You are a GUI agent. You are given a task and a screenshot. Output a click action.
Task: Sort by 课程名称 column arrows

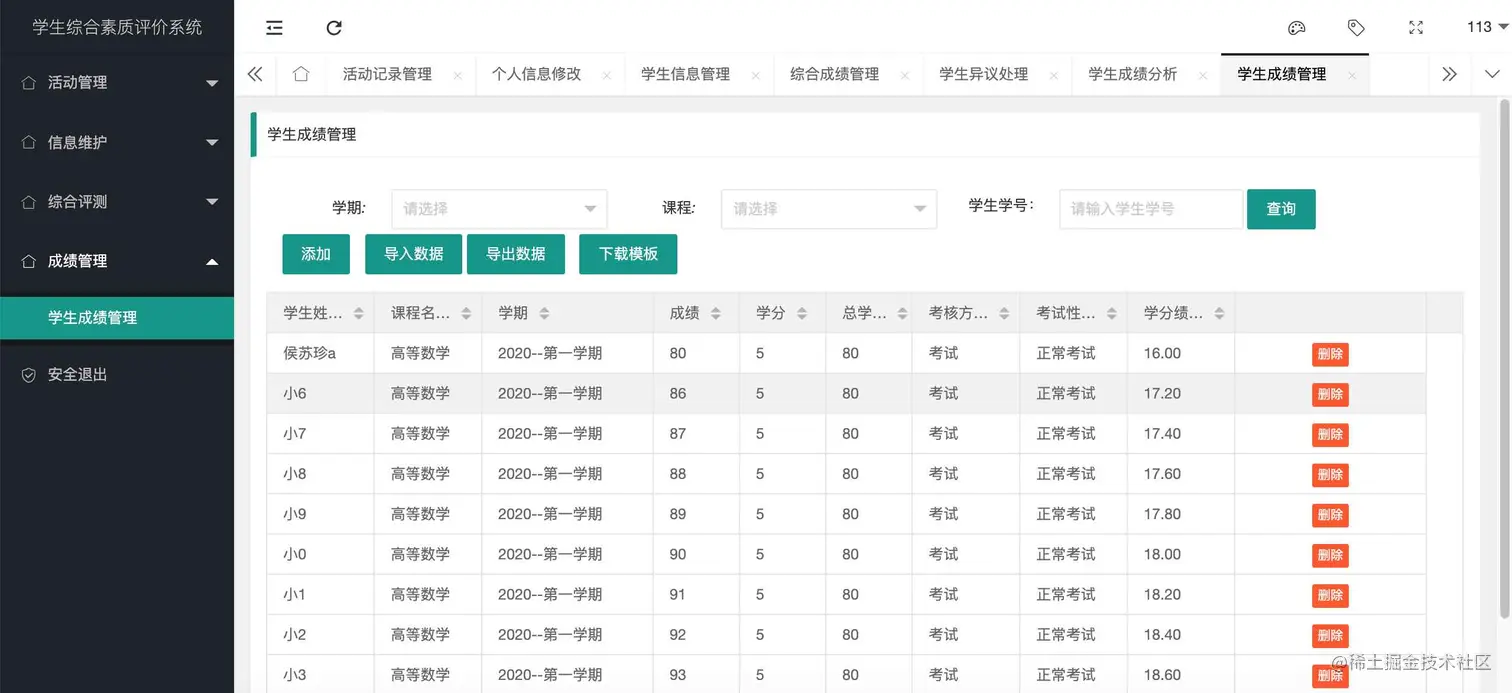[466, 313]
